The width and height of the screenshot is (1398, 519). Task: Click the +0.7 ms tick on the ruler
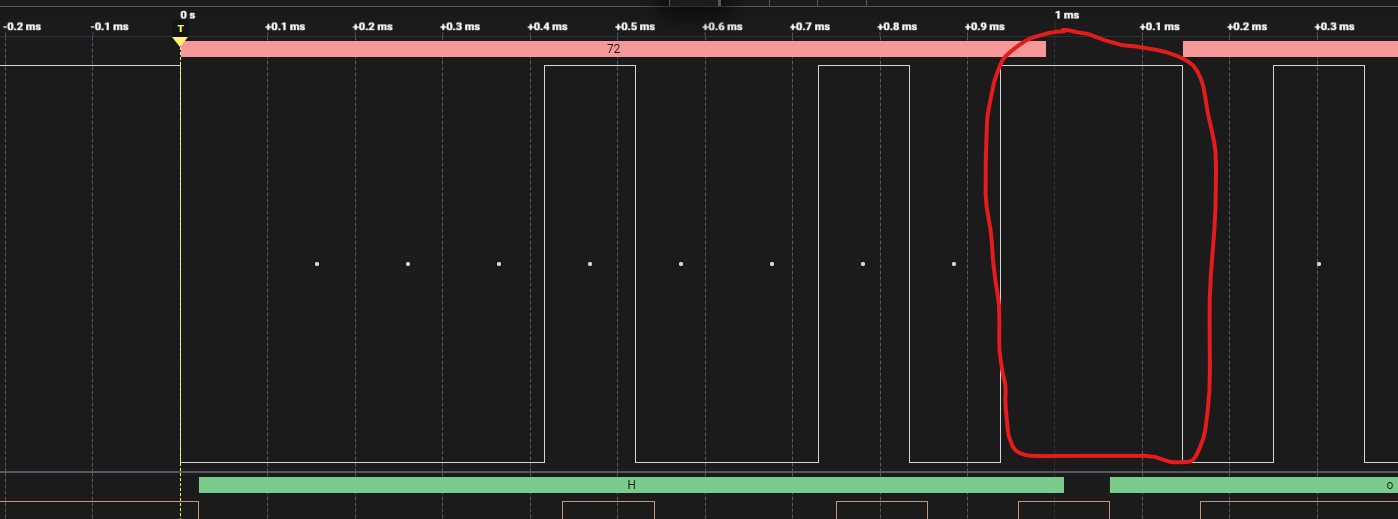810,27
